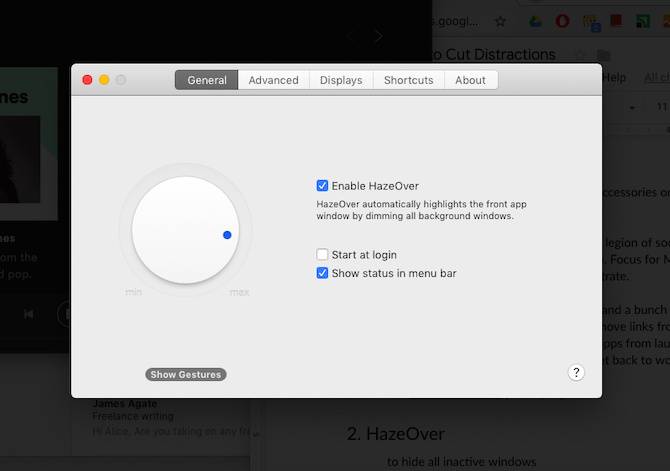The image size is (670, 471).
Task: Click the Google Drive extension icon in browser
Action: [x=535, y=21]
